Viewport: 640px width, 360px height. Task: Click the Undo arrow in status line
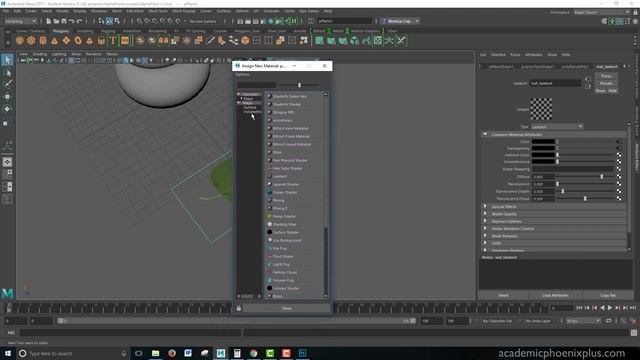coord(72,21)
